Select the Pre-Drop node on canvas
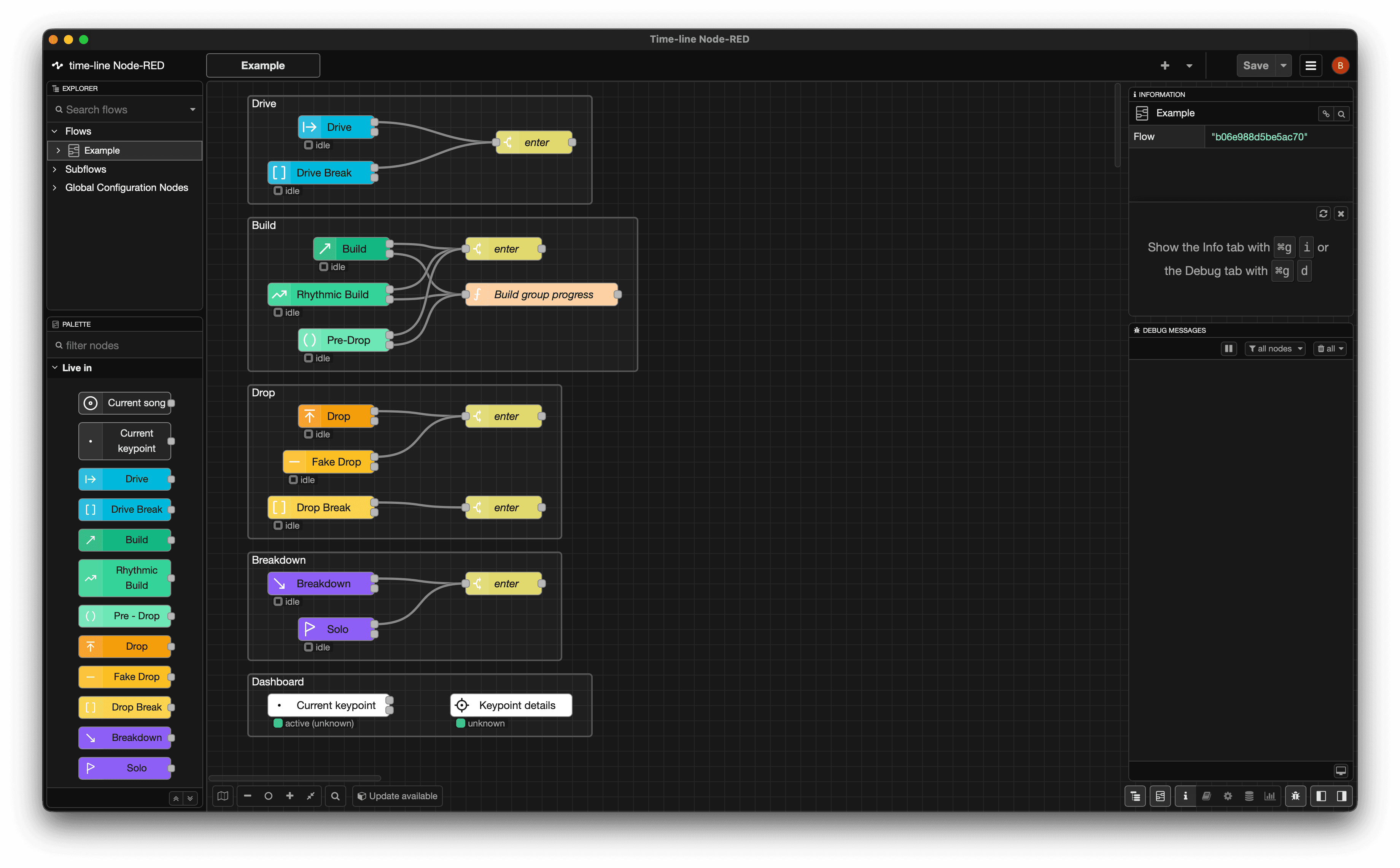 click(x=343, y=340)
